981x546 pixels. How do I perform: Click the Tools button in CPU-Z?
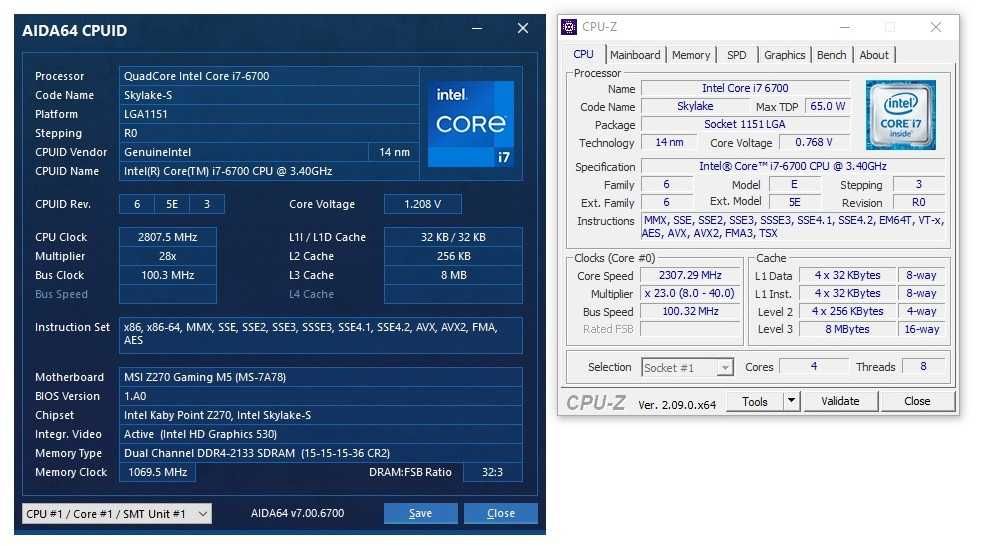[755, 402]
